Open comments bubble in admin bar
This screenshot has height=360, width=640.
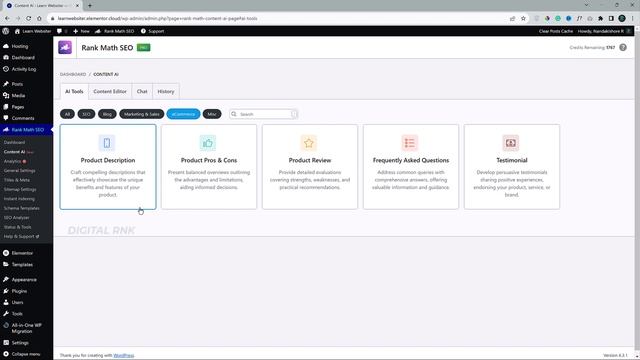click(x=59, y=31)
